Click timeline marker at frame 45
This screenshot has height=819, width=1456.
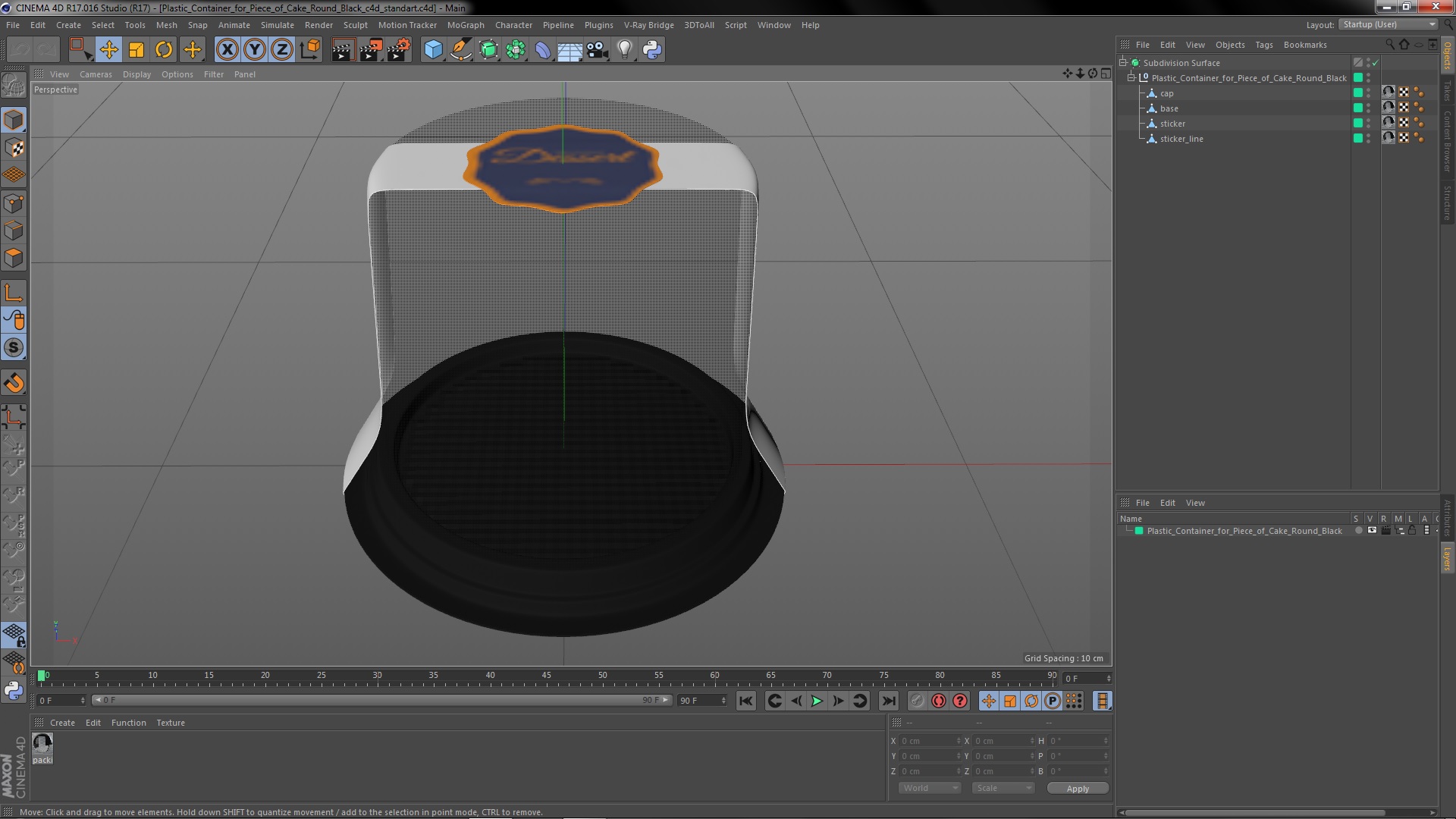(x=546, y=676)
